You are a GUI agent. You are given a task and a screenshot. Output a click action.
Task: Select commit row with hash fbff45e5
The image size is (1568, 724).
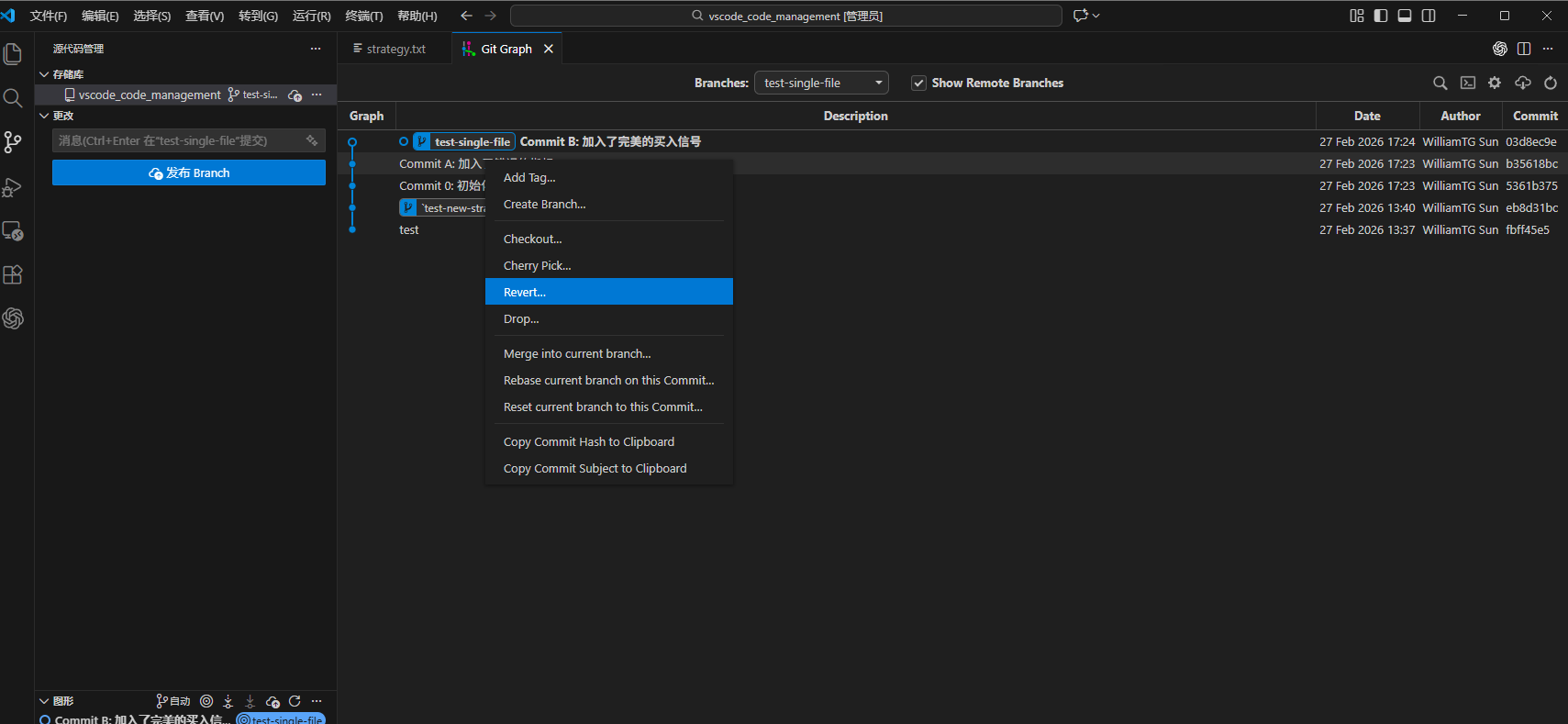click(954, 229)
